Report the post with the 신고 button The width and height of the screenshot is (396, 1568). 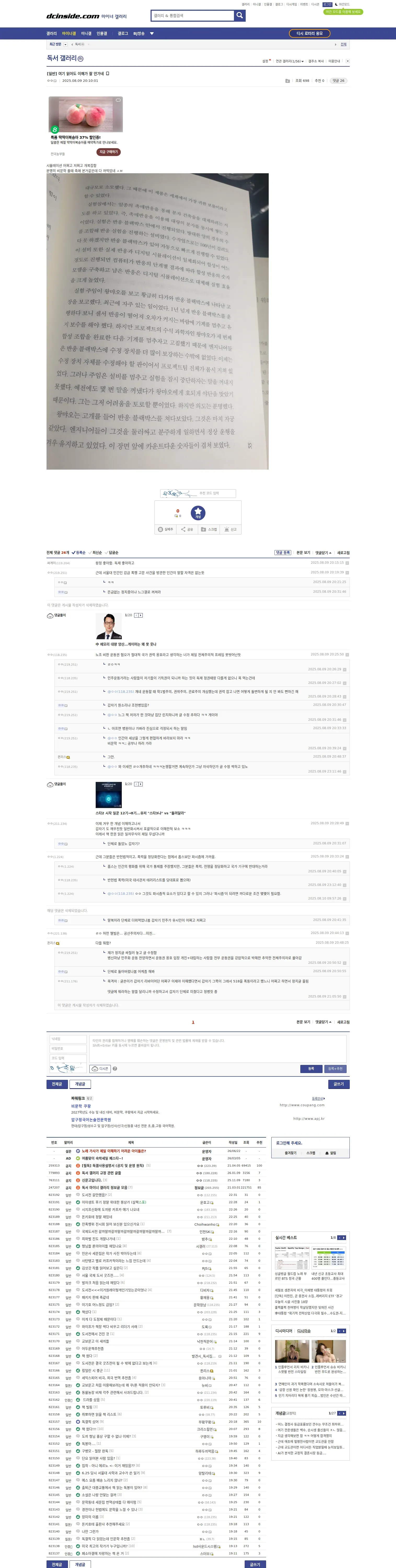pos(230,529)
